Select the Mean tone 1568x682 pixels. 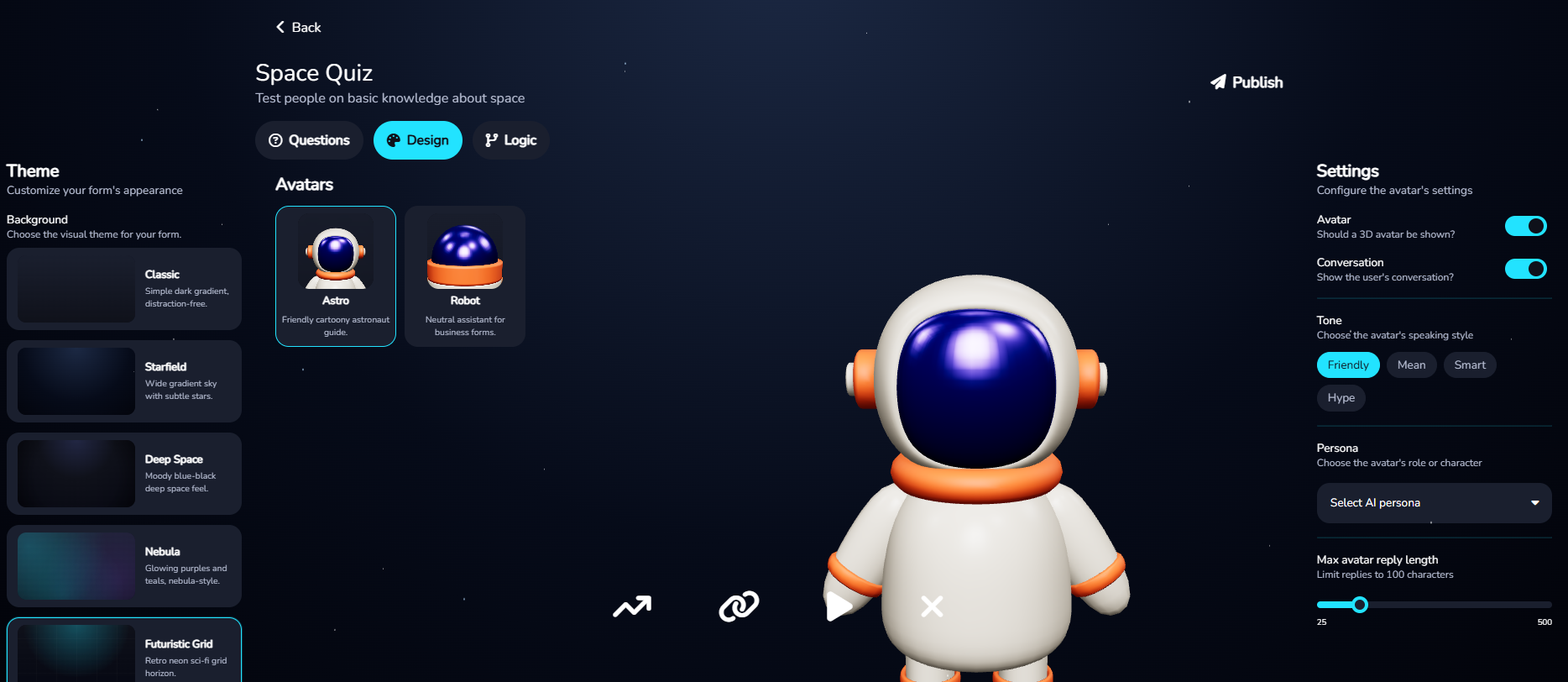click(1411, 365)
